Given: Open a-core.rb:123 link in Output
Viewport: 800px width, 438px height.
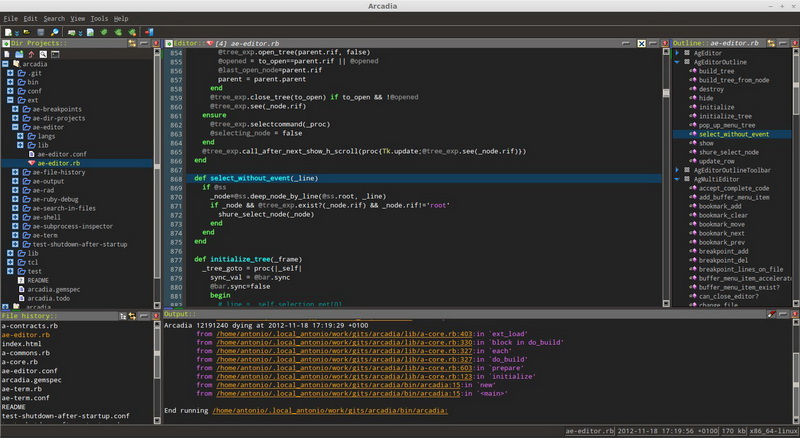Looking at the screenshot, I should (x=344, y=377).
